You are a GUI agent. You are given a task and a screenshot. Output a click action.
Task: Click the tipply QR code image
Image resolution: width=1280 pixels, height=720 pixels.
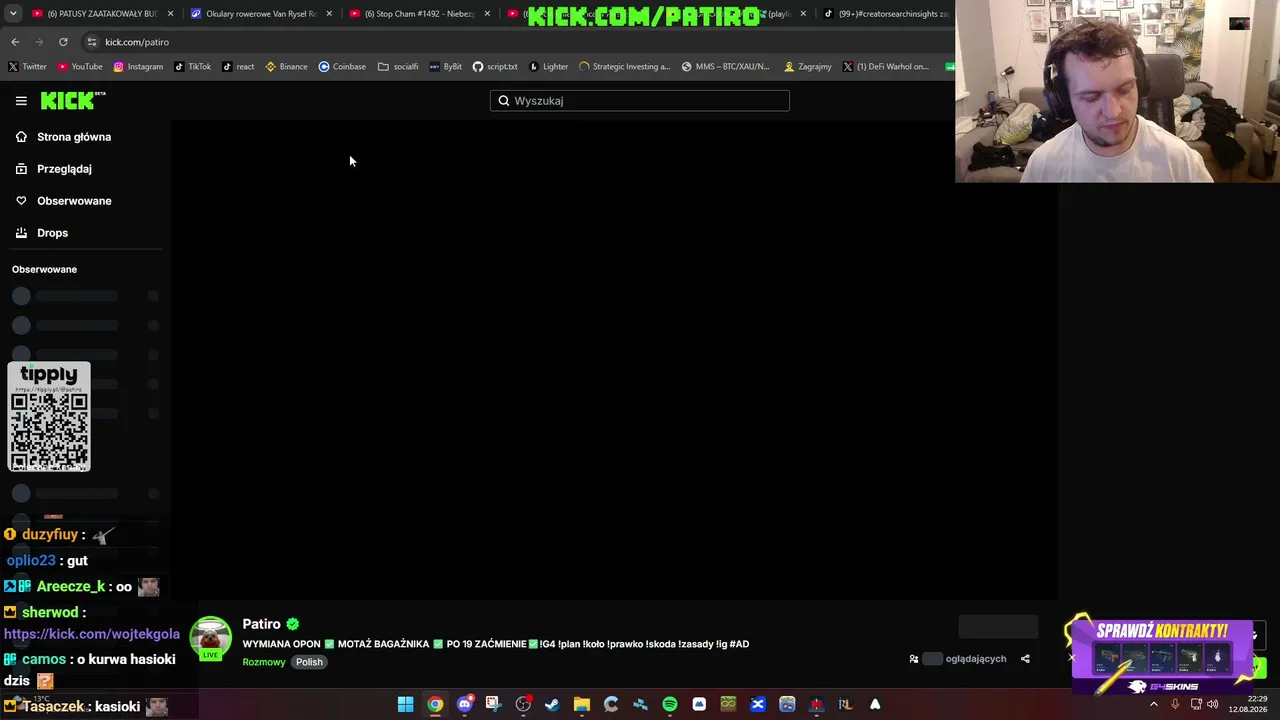click(49, 417)
